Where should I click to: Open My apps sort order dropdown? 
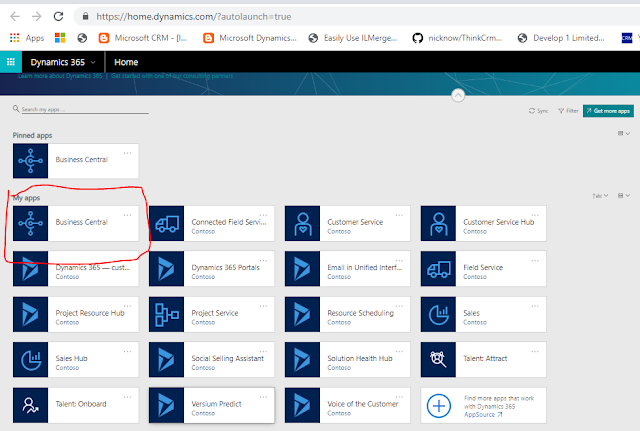tap(600, 196)
